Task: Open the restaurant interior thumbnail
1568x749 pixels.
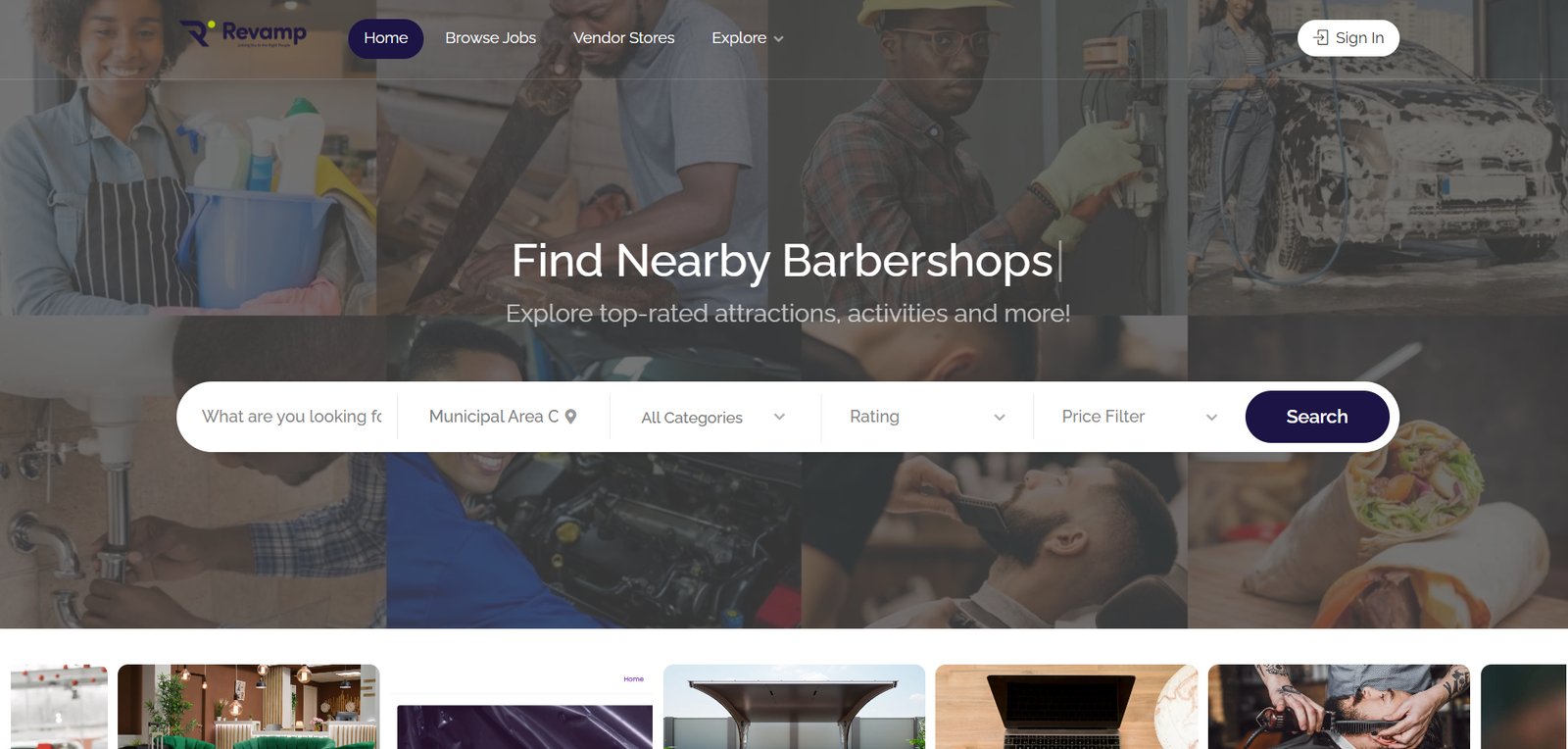Action: click(x=249, y=707)
